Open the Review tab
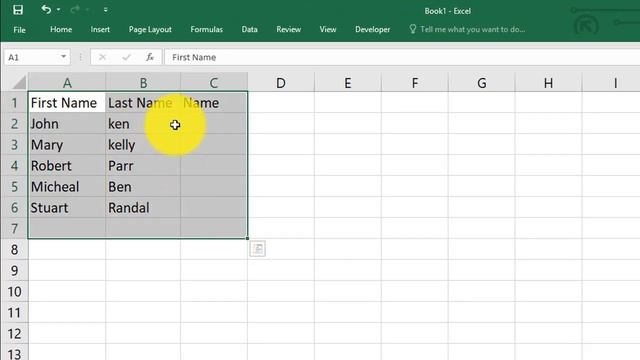This screenshot has height=360, width=640. coord(289,29)
